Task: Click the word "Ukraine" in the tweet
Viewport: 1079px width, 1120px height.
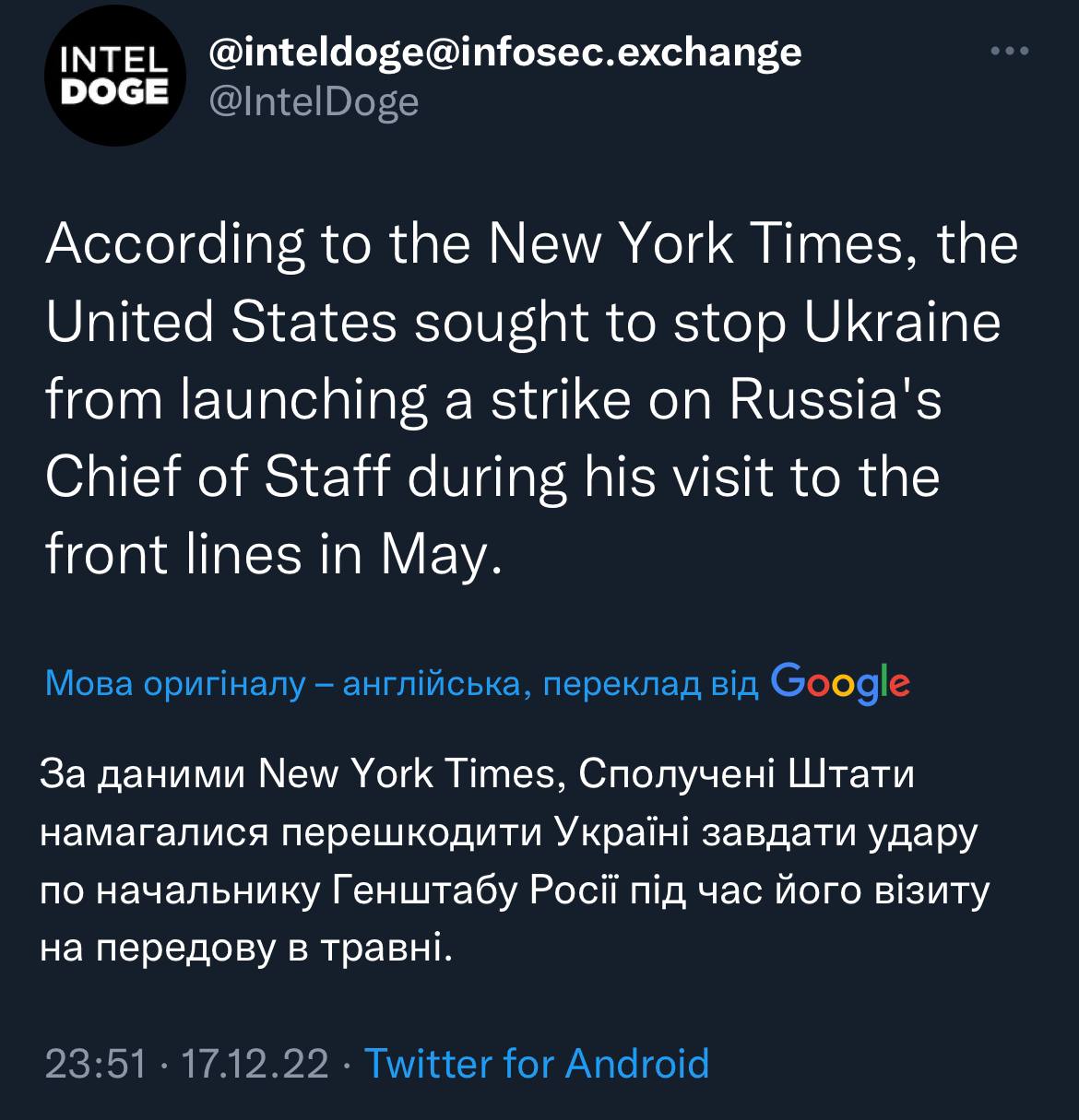Action: (902, 322)
